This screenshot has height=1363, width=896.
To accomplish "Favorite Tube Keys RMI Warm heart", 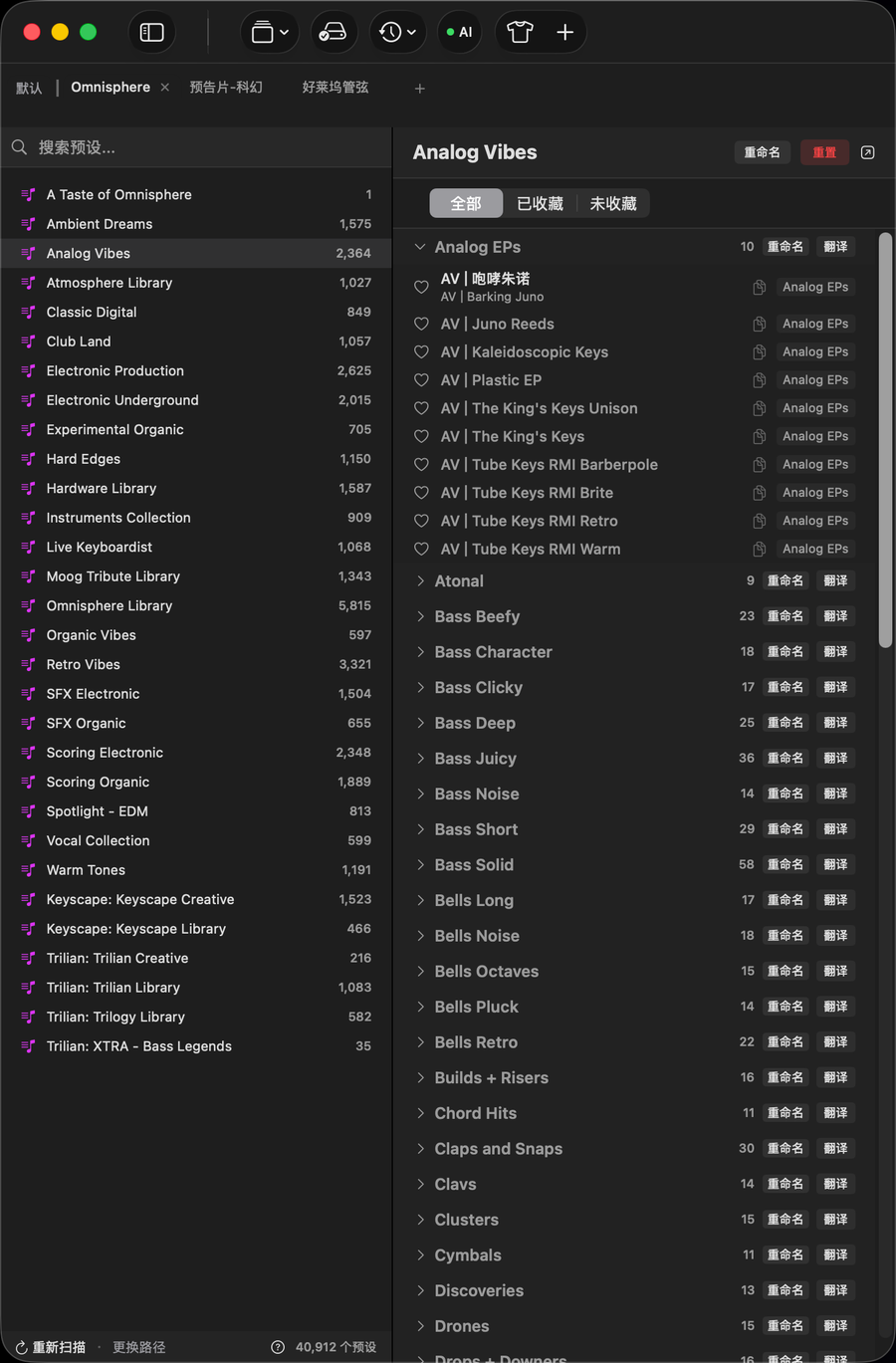I will pyautogui.click(x=421, y=549).
